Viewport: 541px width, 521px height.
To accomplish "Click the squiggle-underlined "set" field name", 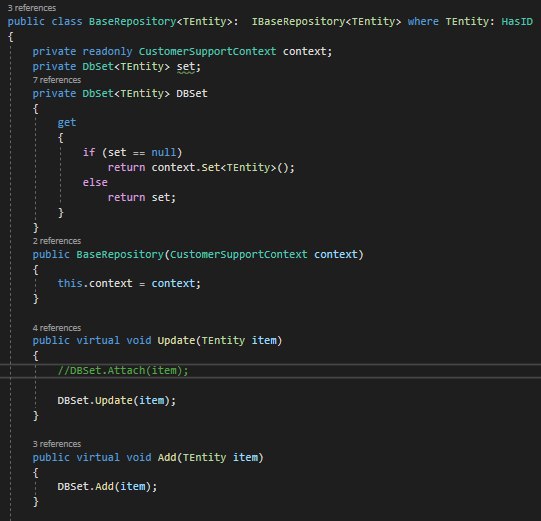I will click(x=186, y=67).
